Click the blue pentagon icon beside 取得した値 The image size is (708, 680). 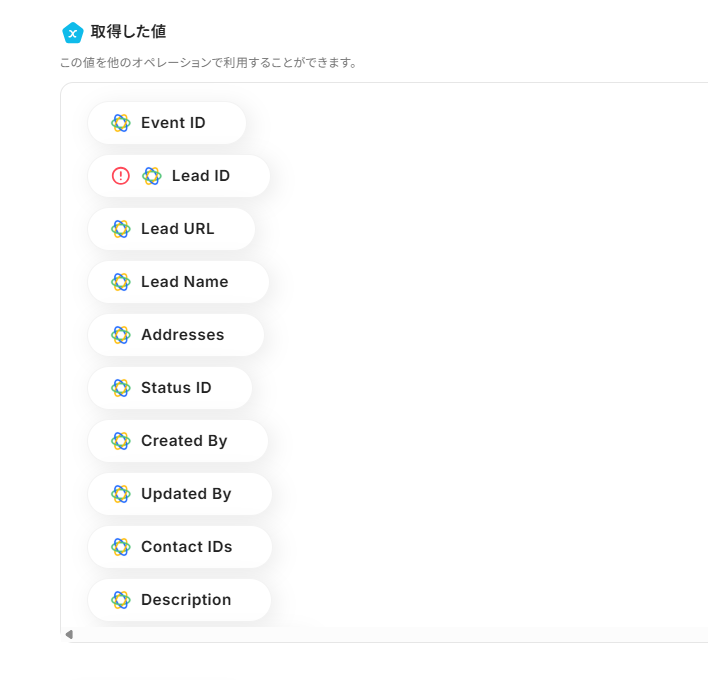point(72,33)
